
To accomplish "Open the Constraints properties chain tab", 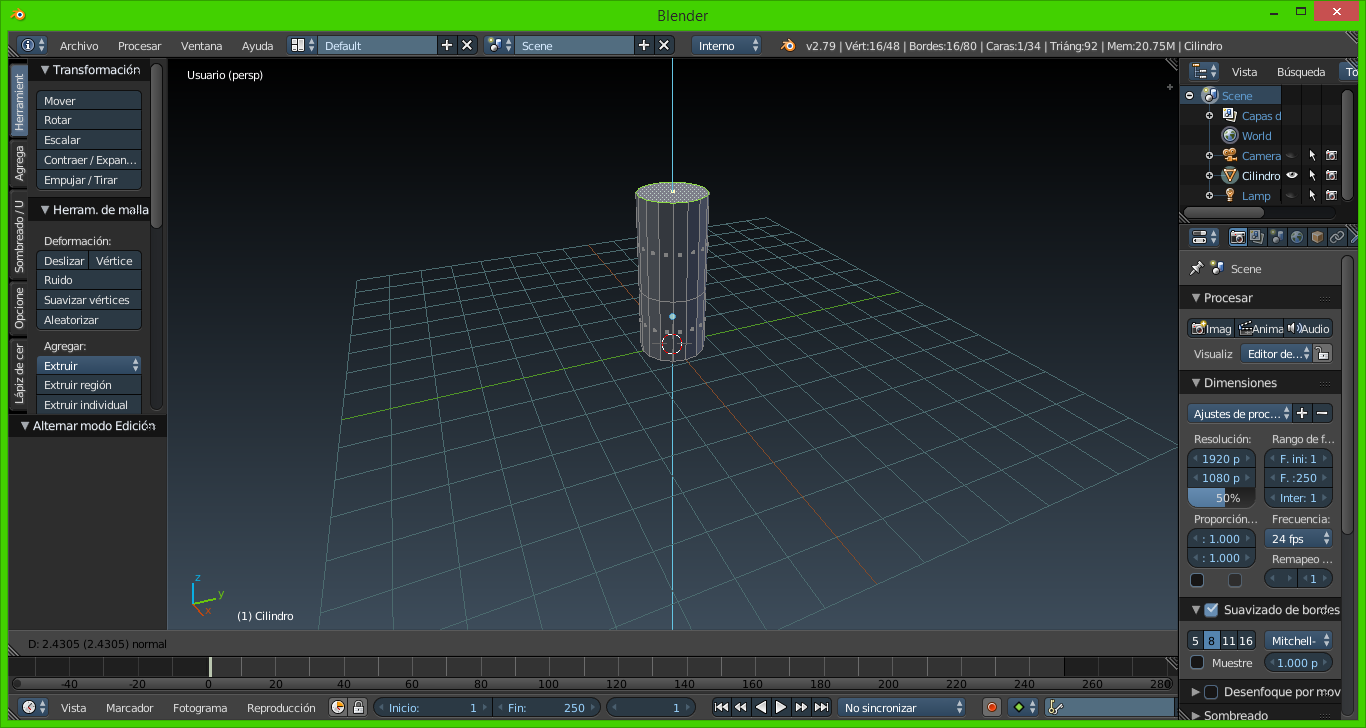I will 1337,237.
